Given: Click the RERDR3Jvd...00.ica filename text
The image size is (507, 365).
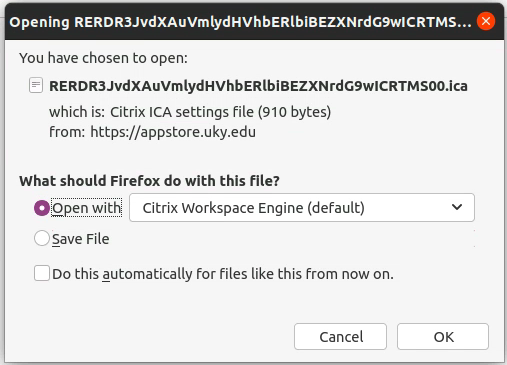Looking at the screenshot, I should pos(258,86).
